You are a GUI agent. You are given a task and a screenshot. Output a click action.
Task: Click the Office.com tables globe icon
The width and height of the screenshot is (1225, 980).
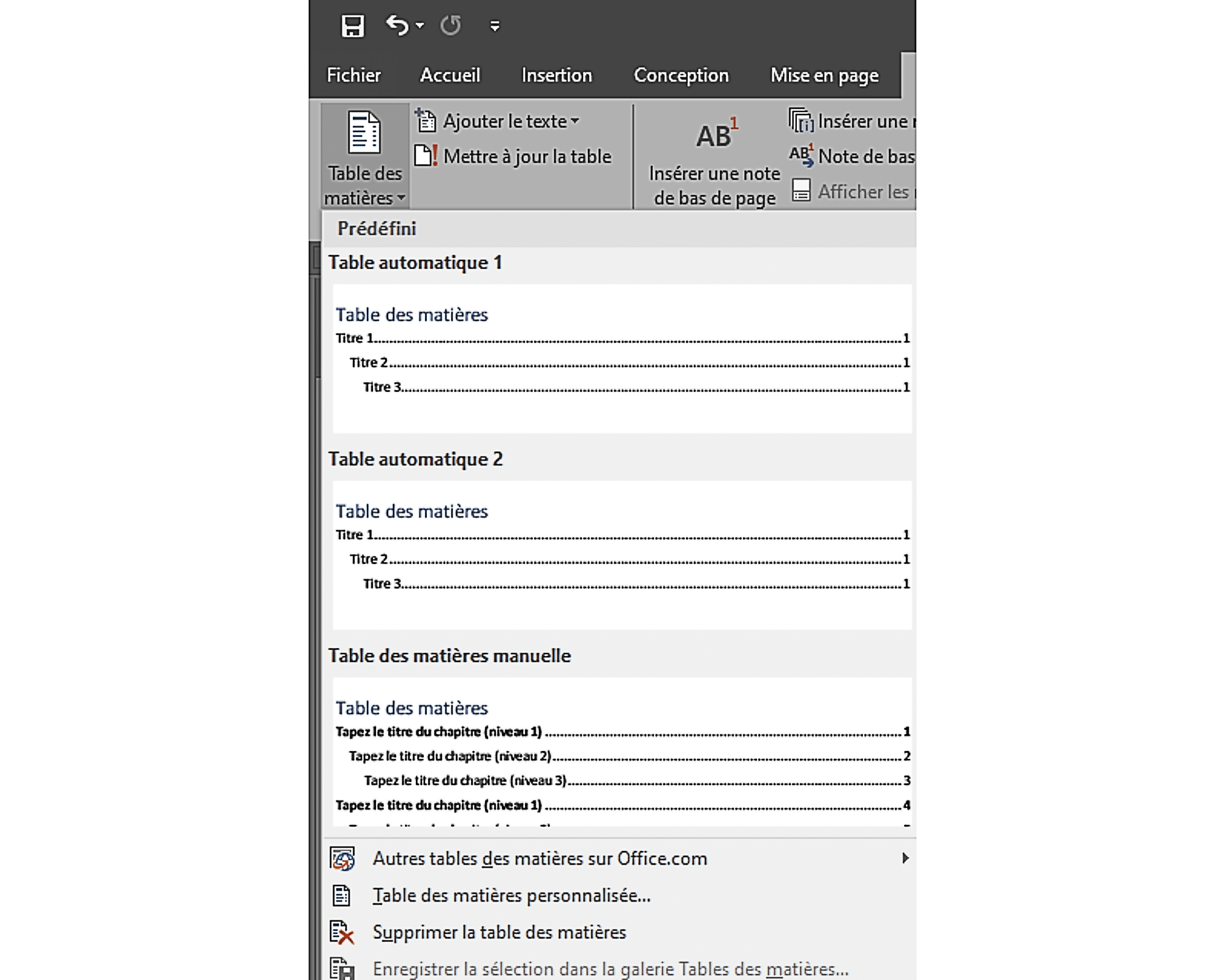pos(342,859)
